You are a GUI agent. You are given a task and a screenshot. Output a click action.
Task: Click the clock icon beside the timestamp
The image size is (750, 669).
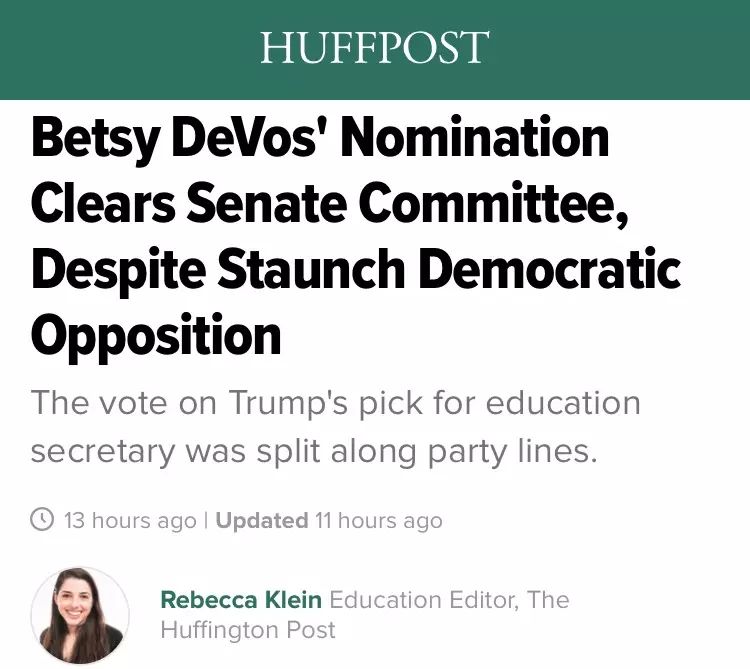click(42, 520)
